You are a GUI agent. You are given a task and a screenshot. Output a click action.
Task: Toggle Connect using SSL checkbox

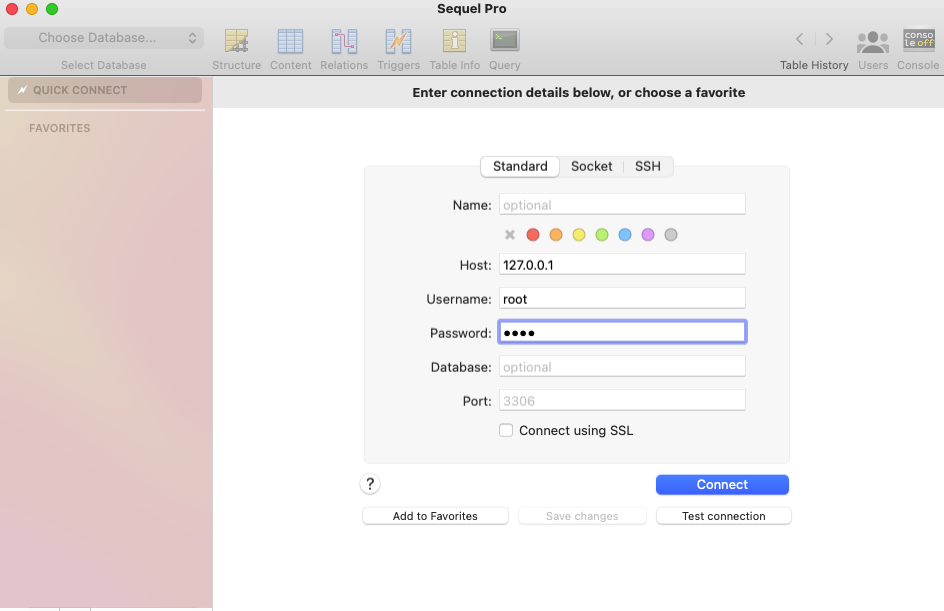(506, 430)
